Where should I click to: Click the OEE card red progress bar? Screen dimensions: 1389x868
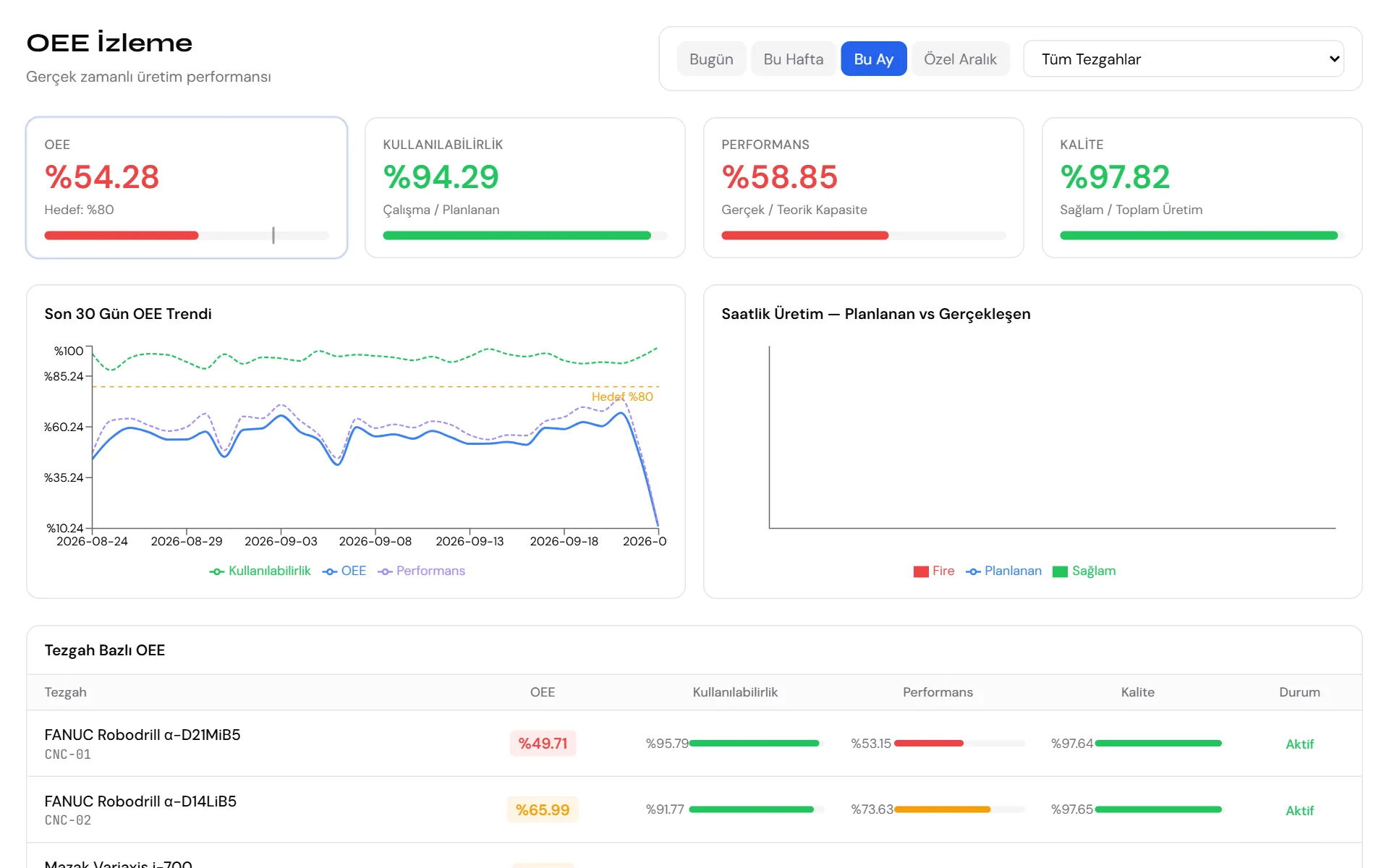click(x=122, y=235)
